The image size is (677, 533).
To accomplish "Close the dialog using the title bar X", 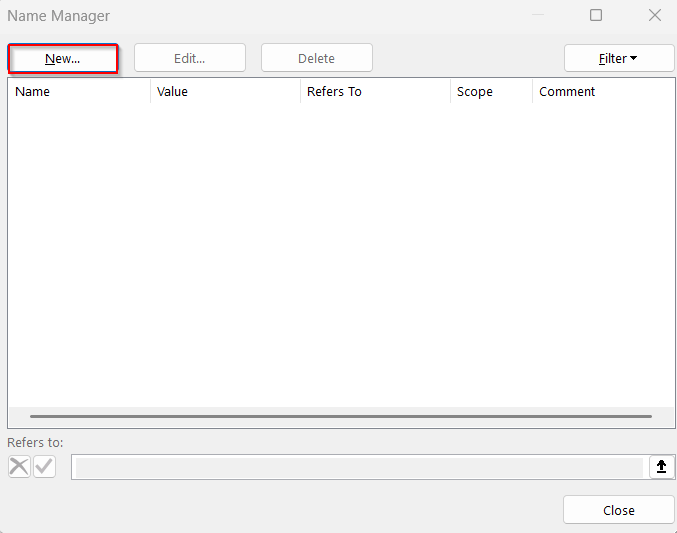I will pos(655,15).
